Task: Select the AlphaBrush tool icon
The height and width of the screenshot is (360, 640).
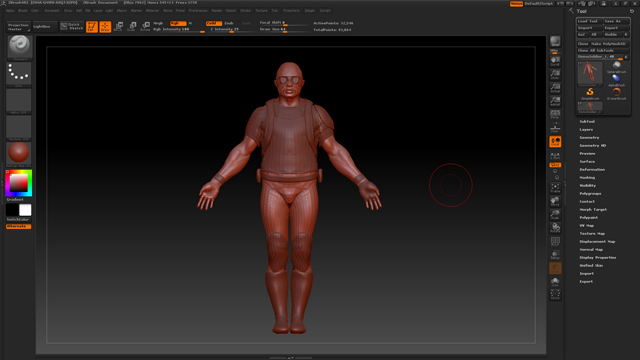Action: pos(616,80)
